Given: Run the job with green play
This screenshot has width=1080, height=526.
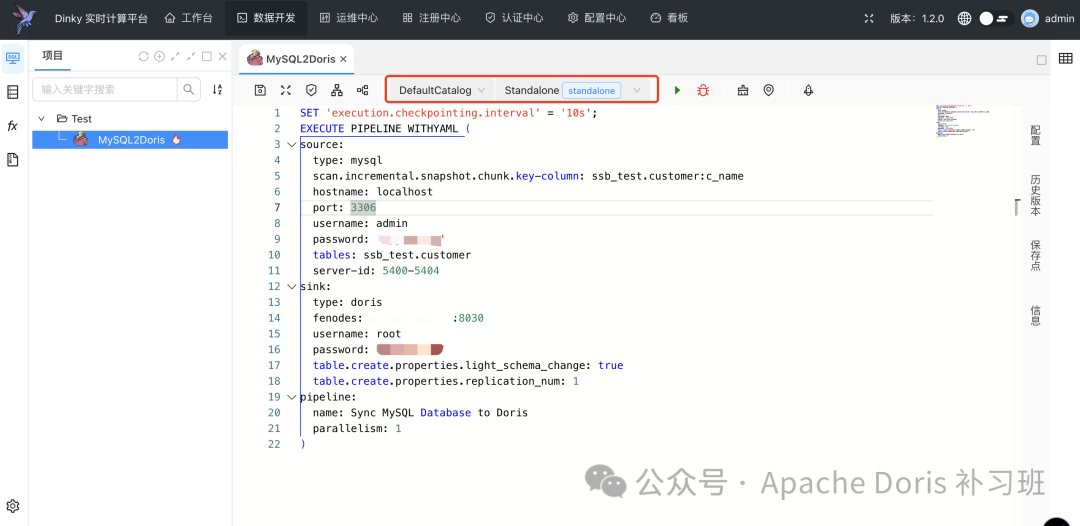Looking at the screenshot, I should [x=677, y=90].
